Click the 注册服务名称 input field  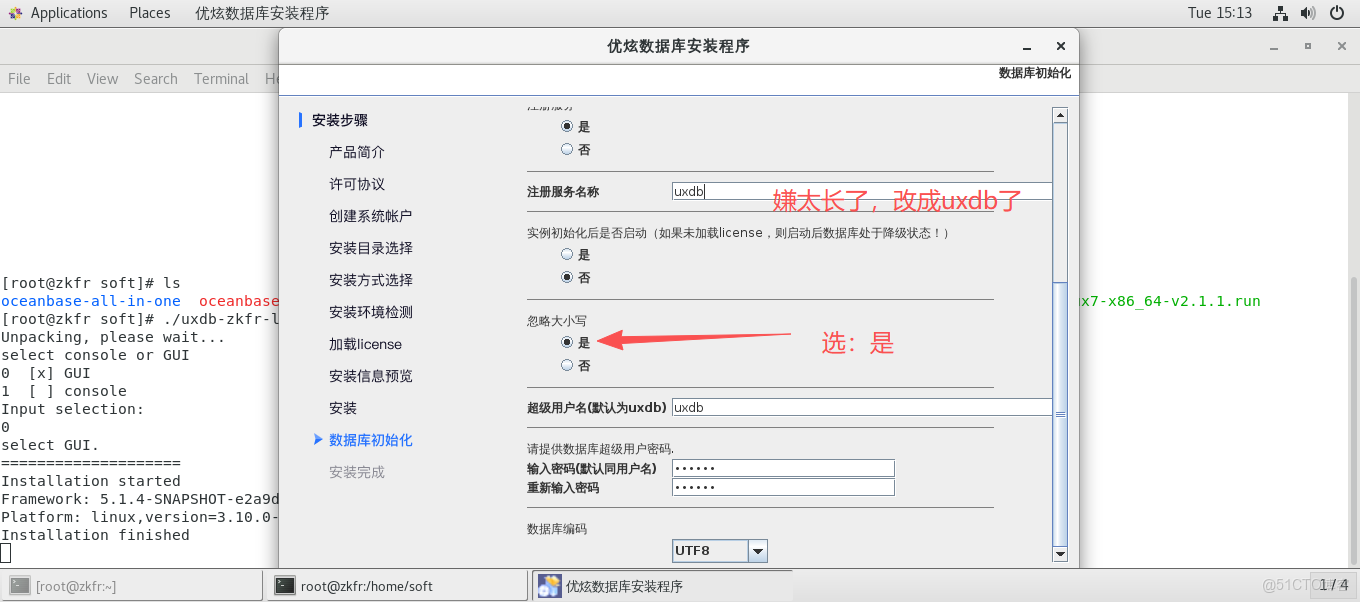tap(862, 191)
